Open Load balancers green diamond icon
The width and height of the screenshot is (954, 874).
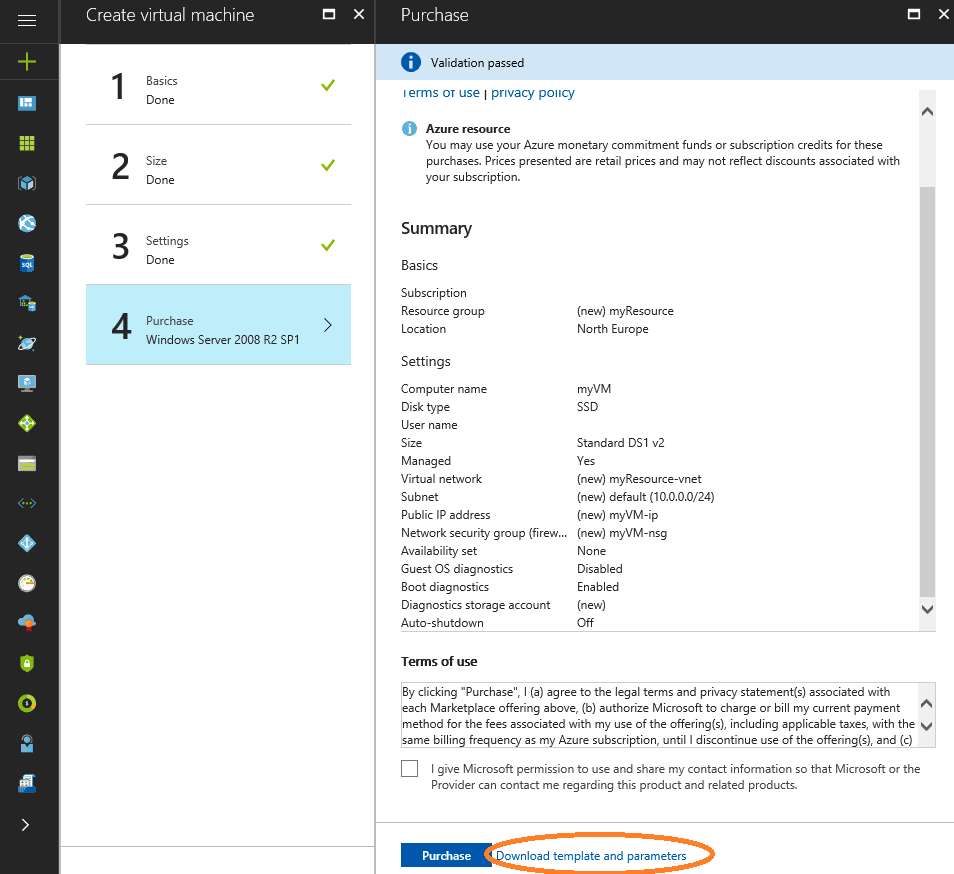[x=27, y=423]
